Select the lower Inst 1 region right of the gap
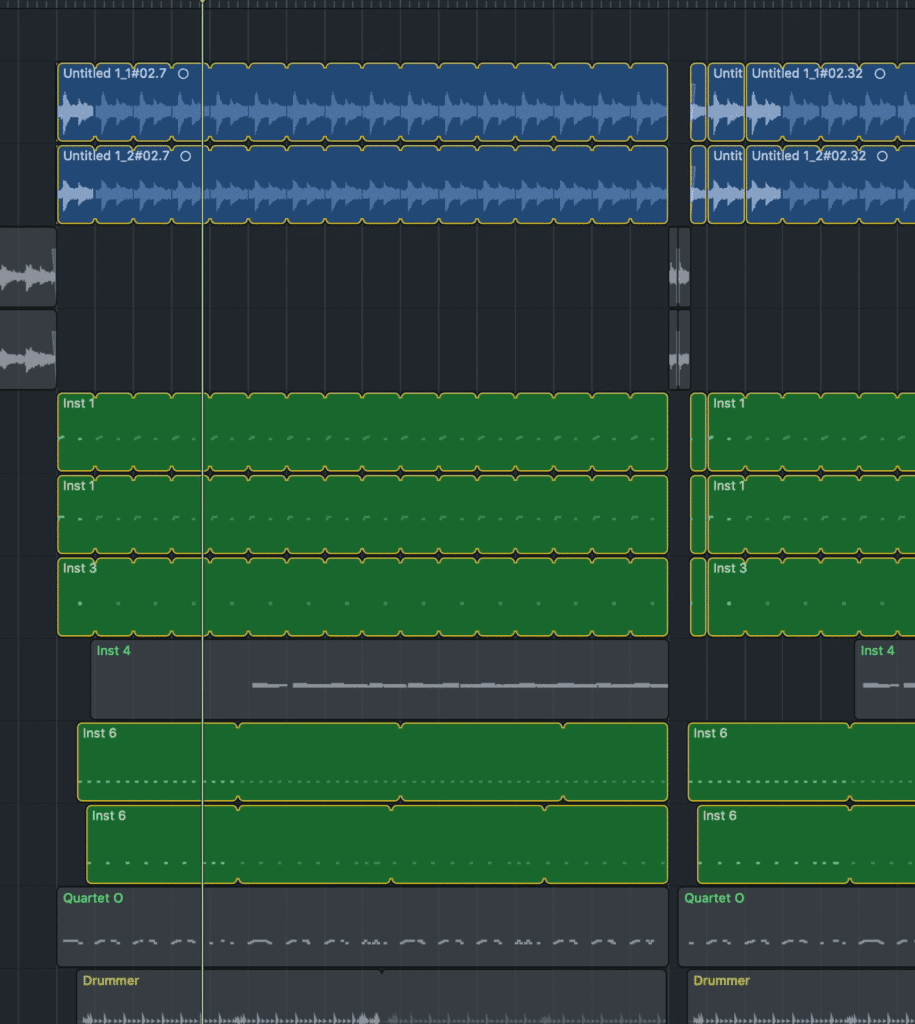 click(x=811, y=514)
